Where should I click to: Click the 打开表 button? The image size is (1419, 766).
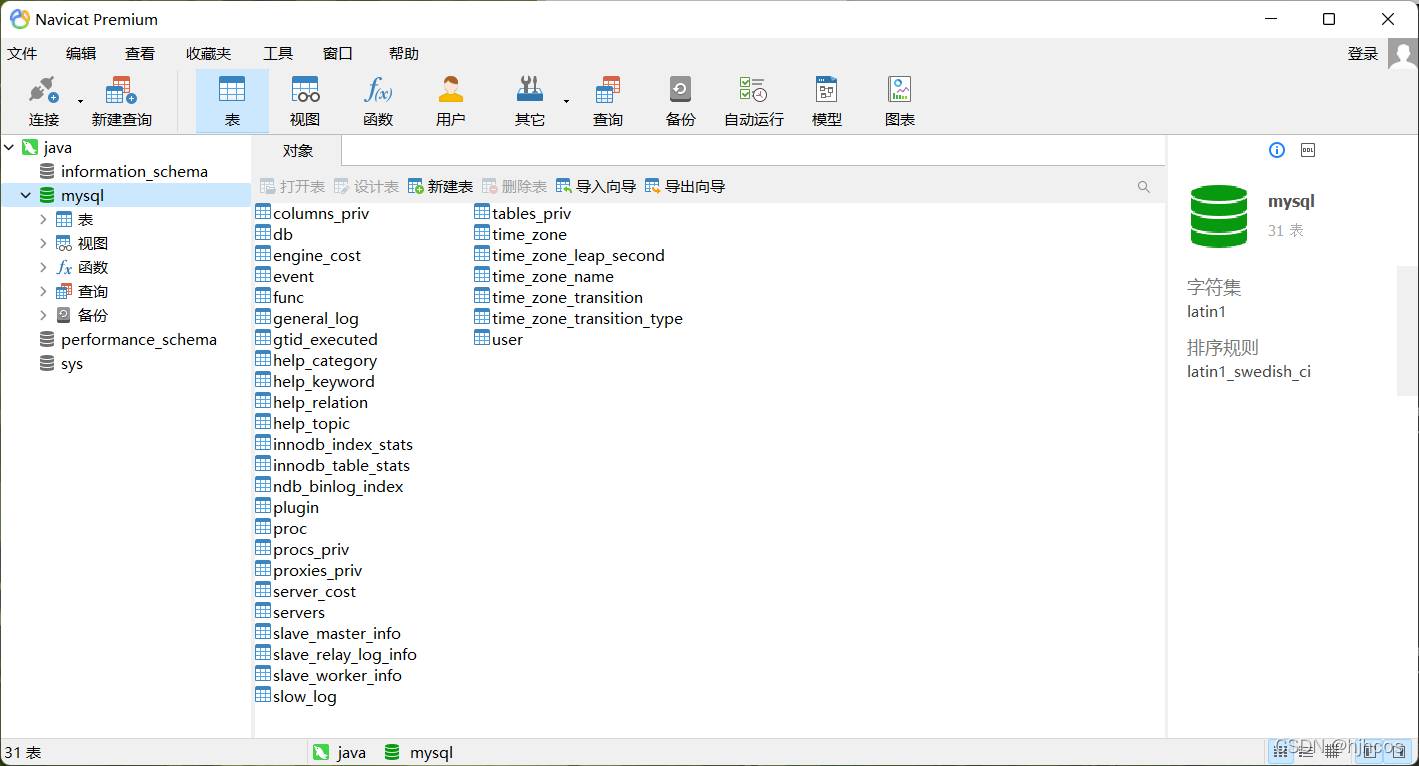pos(292,187)
